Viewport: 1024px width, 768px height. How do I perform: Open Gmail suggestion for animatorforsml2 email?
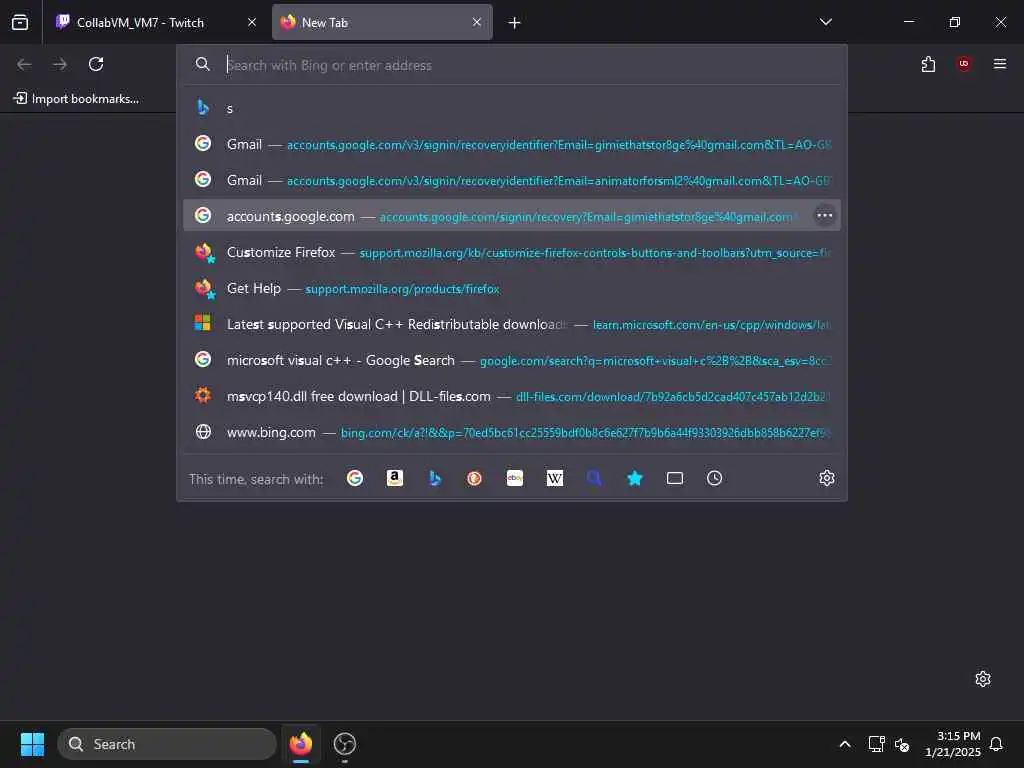(511, 180)
